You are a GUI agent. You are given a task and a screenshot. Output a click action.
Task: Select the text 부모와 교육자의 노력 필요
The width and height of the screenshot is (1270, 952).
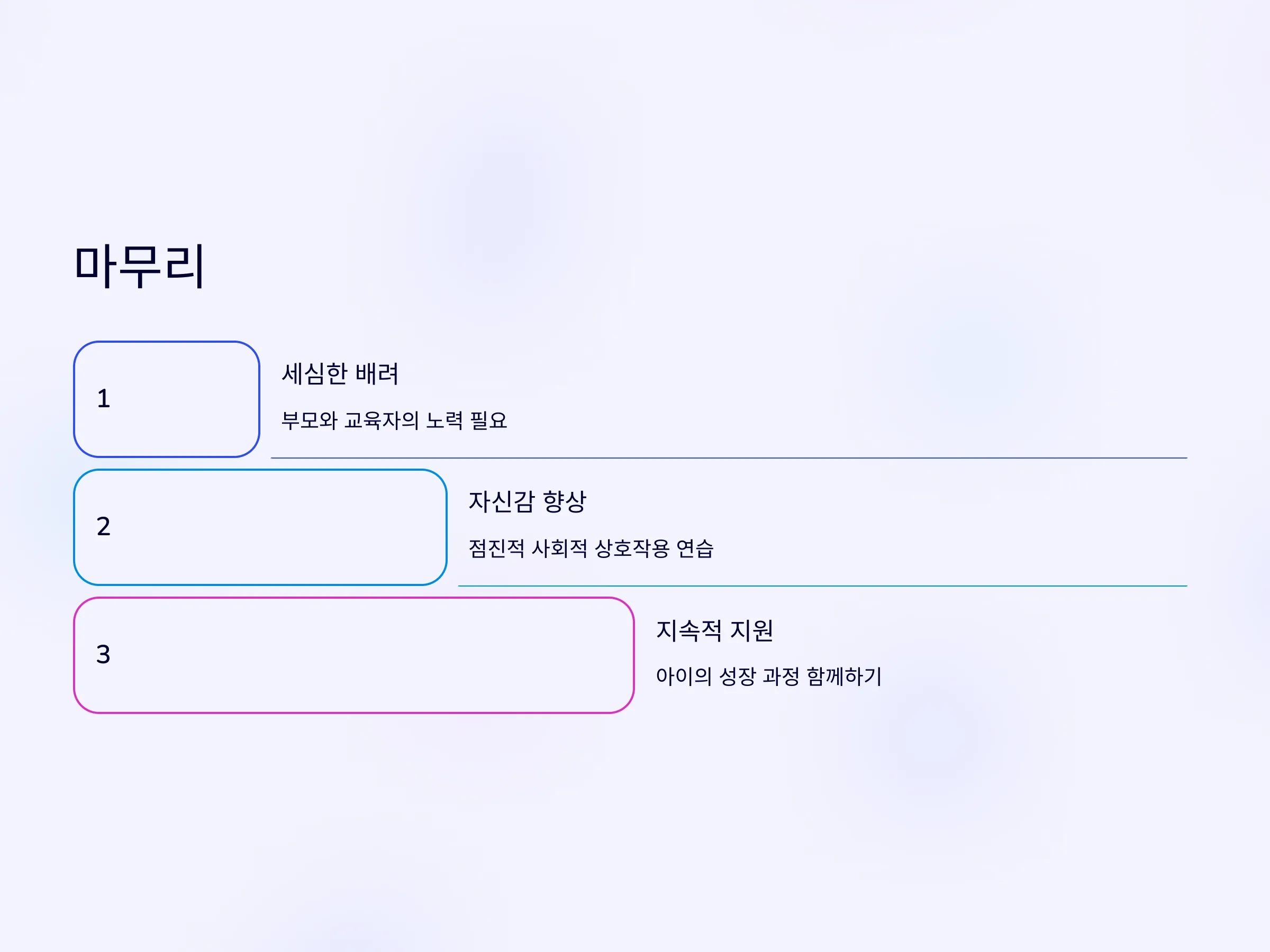coord(394,420)
